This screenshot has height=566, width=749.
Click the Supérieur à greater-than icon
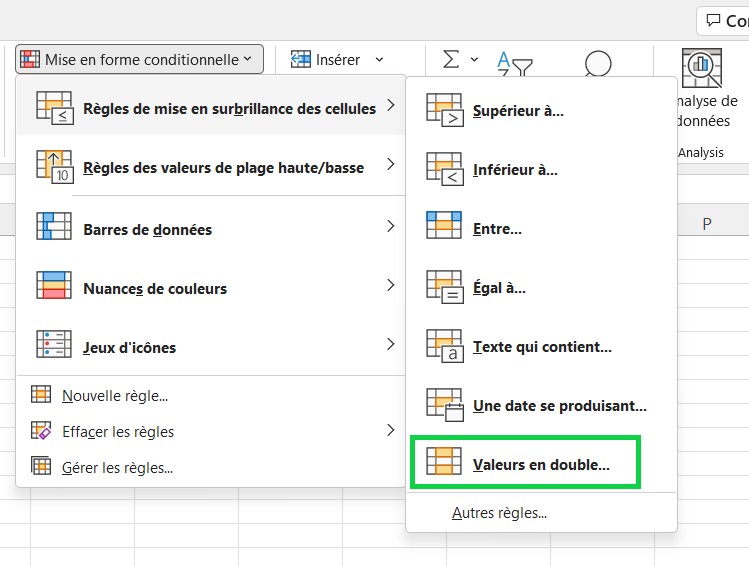click(445, 110)
